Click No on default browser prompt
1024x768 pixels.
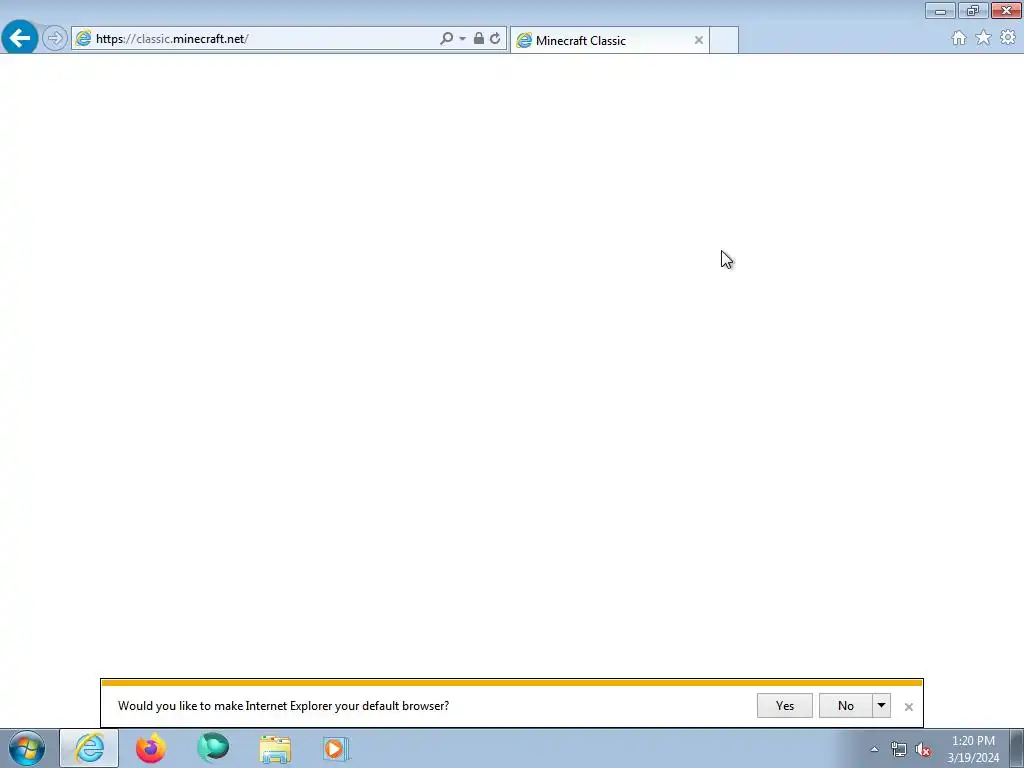pyautogui.click(x=846, y=705)
